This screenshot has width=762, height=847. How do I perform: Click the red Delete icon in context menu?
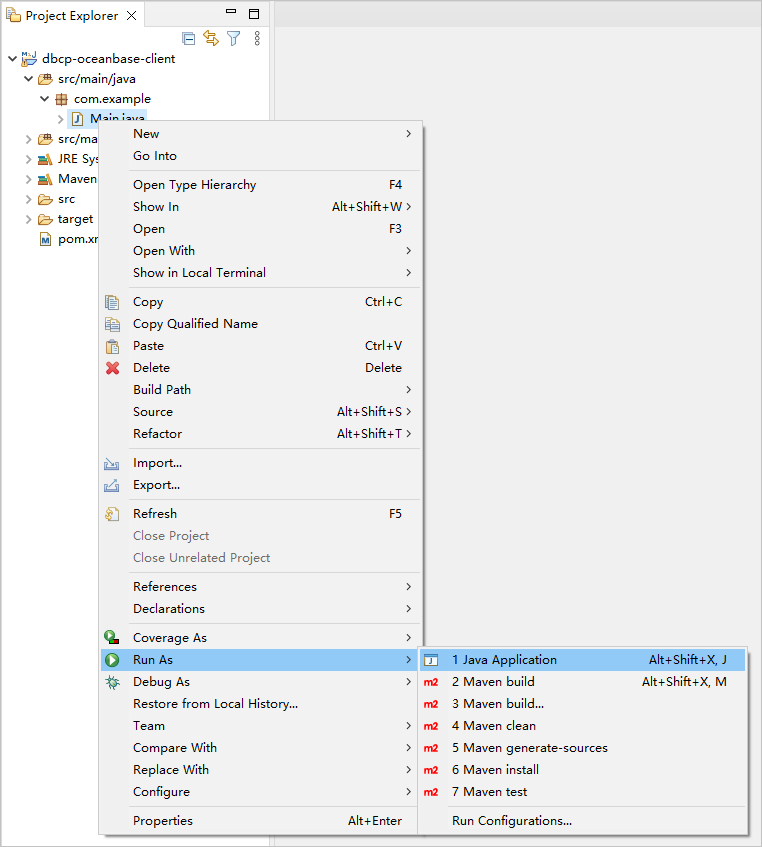(x=113, y=368)
